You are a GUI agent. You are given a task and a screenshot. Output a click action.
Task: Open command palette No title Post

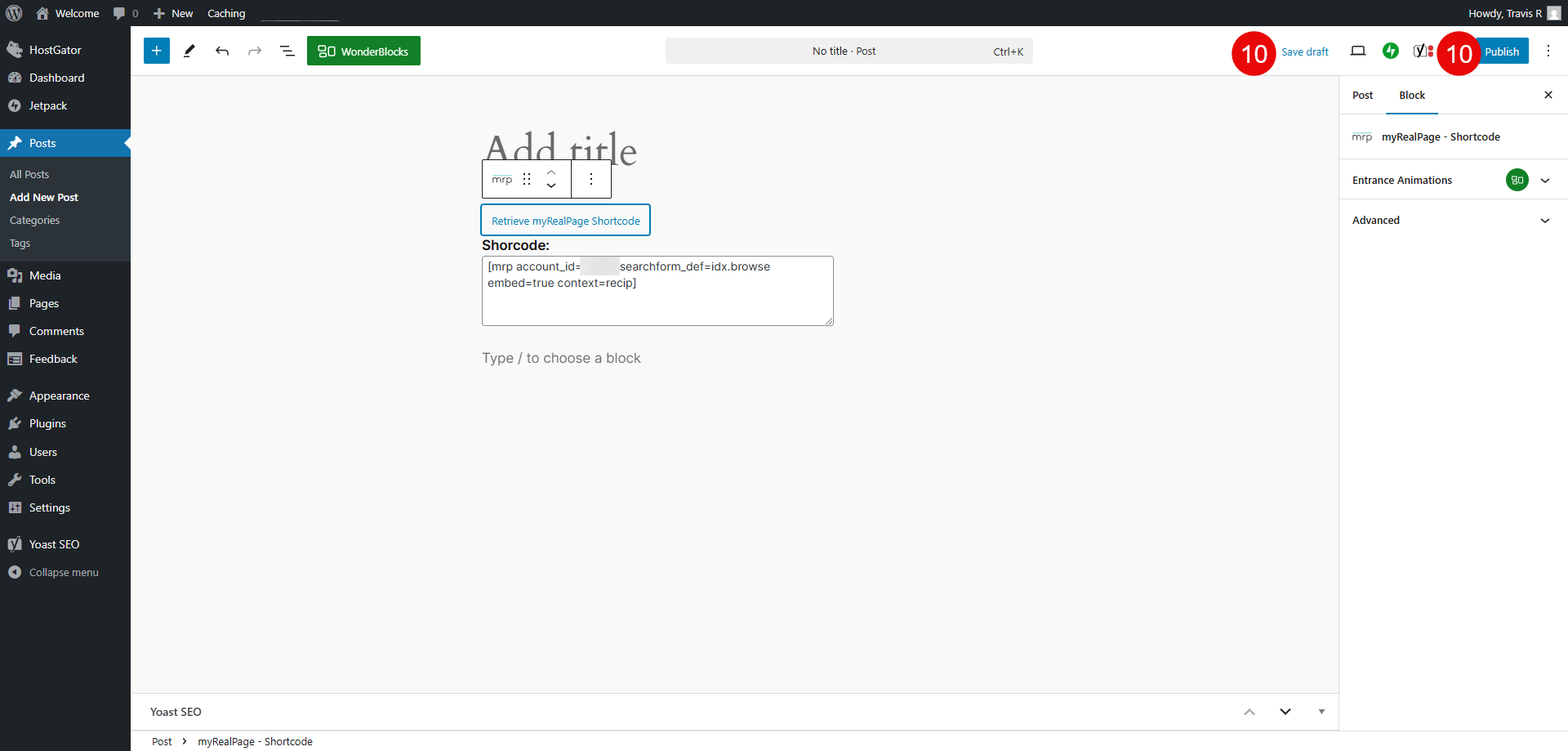[849, 51]
